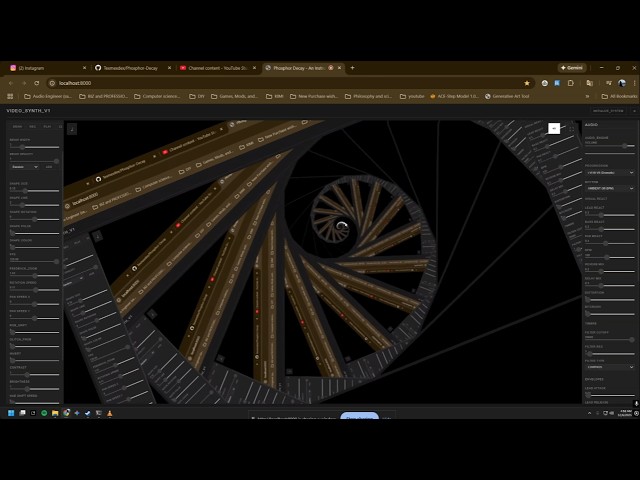Viewport: 640px width, 480px height.
Task: Show more bookmarks with the chevron
Action: coord(587,96)
